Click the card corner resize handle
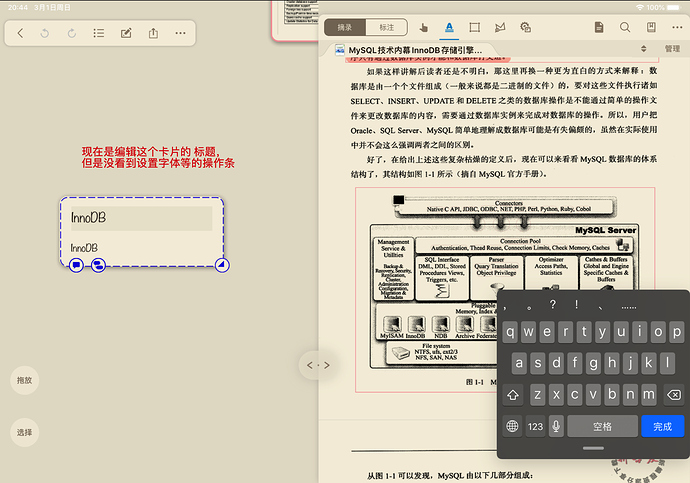690x483 pixels. tap(222, 265)
